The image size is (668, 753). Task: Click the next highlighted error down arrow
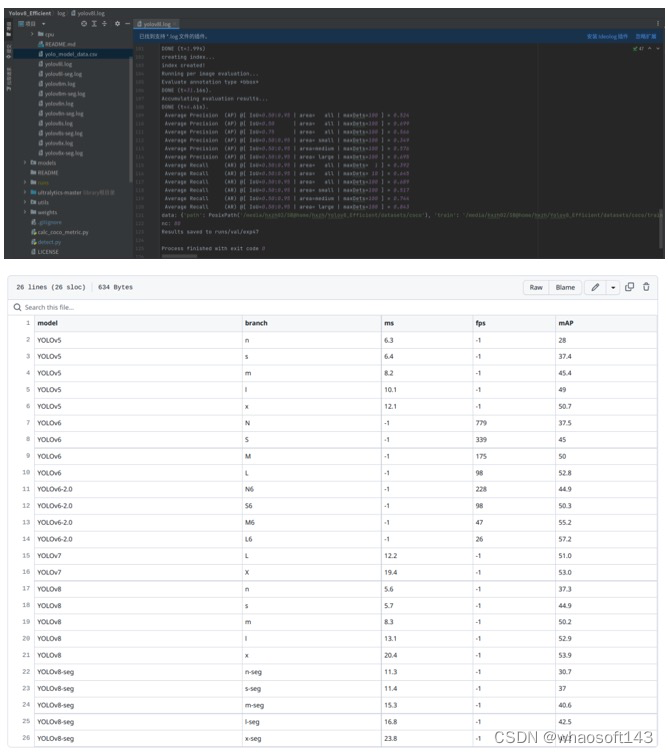click(x=657, y=49)
